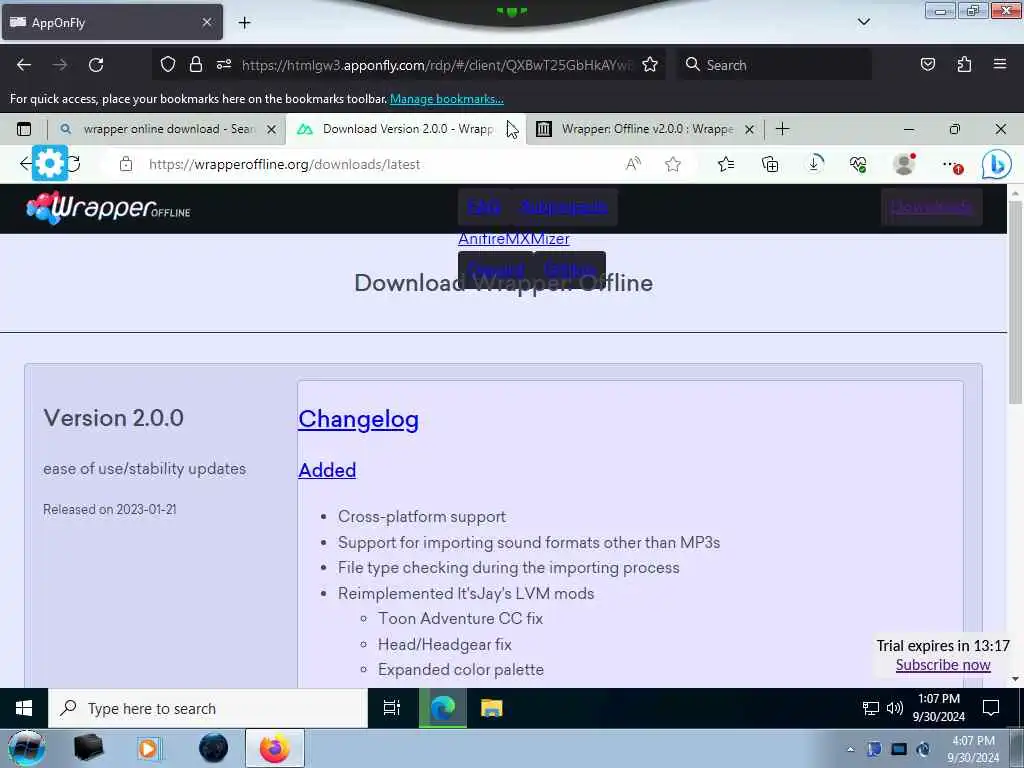
Task: Click the page vertical scrollbar
Action: pyautogui.click(x=1015, y=304)
